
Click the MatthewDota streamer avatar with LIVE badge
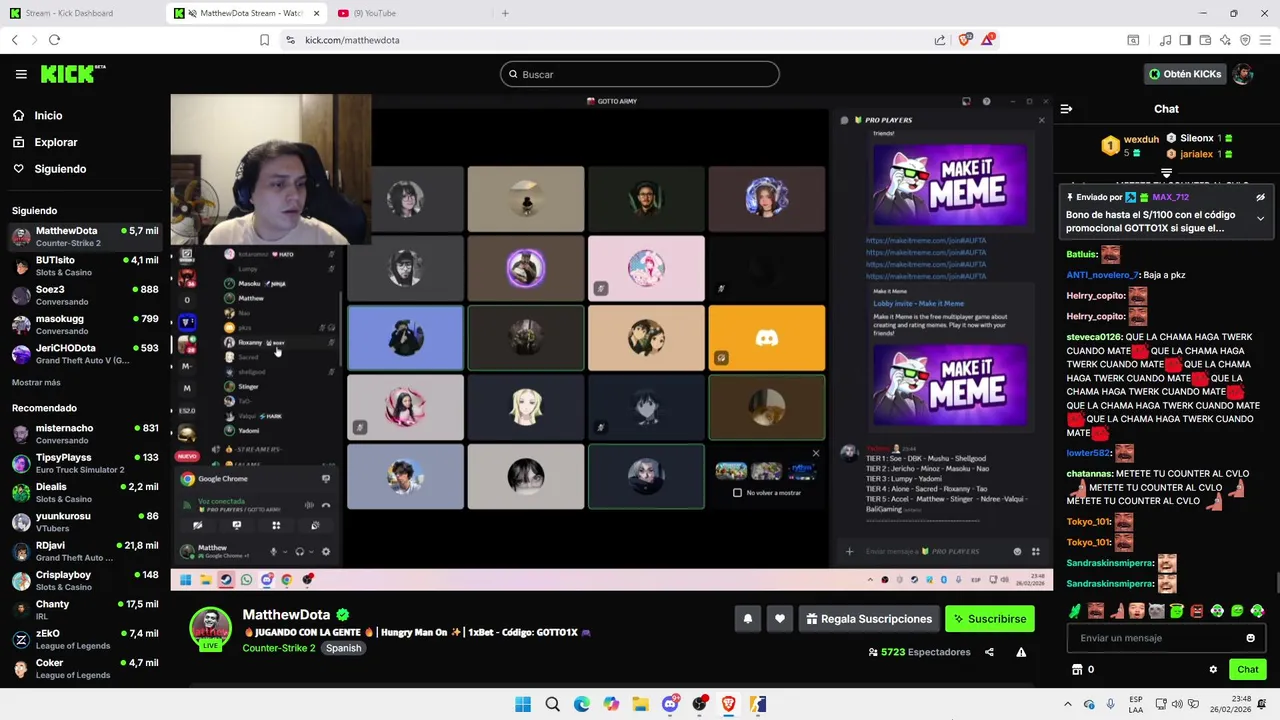coord(210,629)
